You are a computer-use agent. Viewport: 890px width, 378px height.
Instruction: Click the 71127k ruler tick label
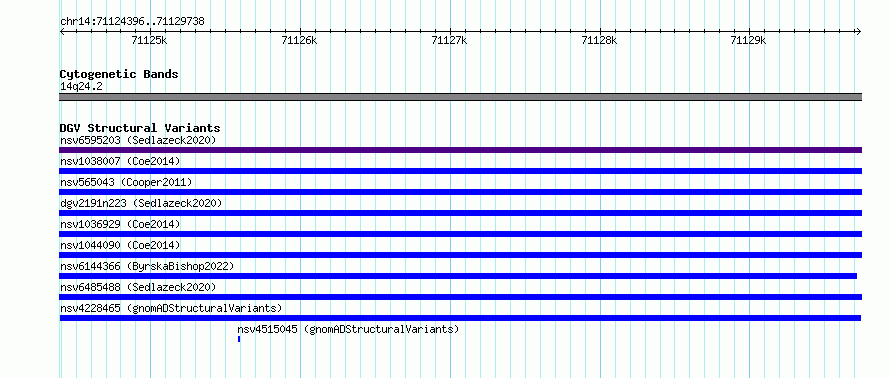tap(449, 40)
